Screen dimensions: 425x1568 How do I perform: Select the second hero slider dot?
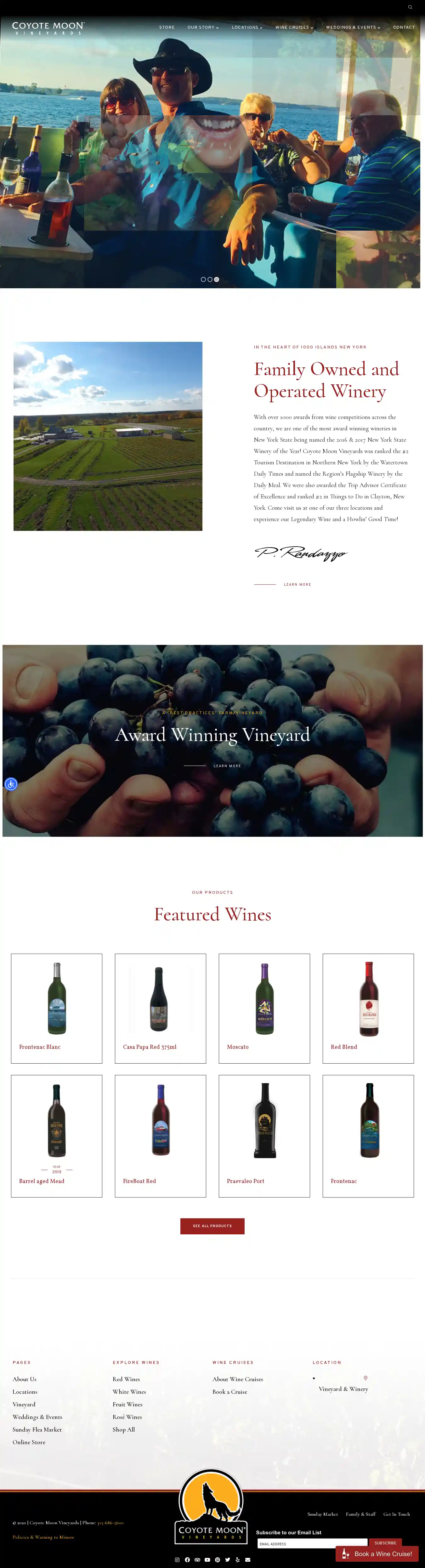click(210, 279)
